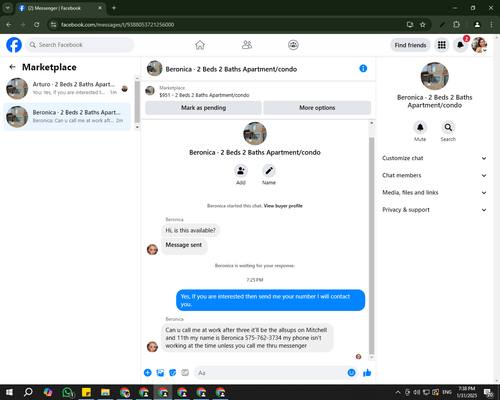This screenshot has width=500, height=400.
Task: Click the Name edit pencil icon
Action: coord(269,171)
